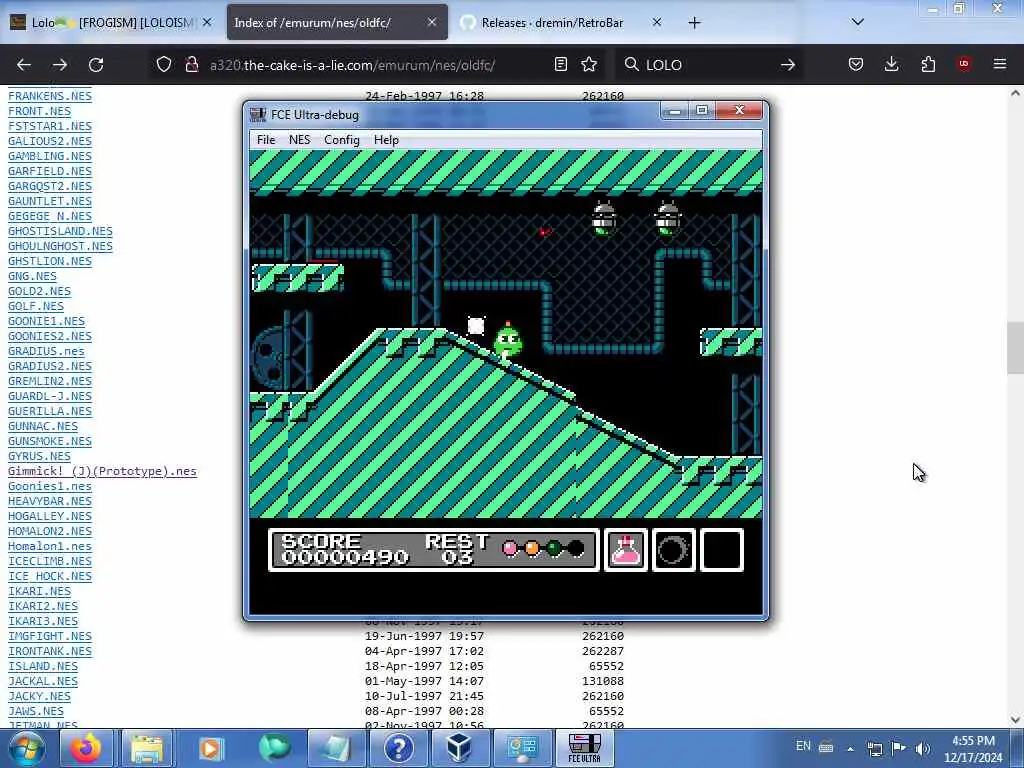Image resolution: width=1024 pixels, height=768 pixels.
Task: Click page vertical scrollbar thumb
Action: tap(1015, 348)
